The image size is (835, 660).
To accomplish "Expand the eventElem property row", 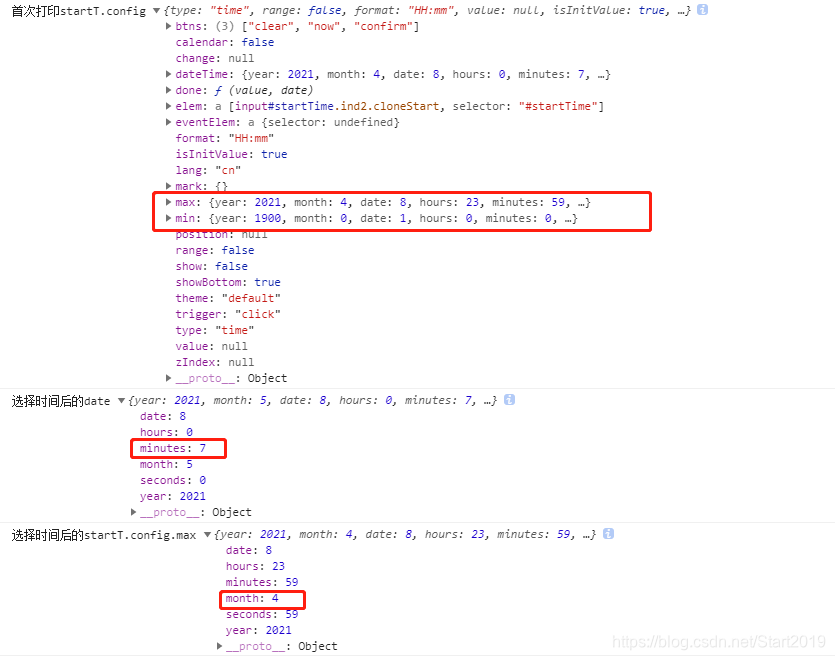I will coord(168,122).
